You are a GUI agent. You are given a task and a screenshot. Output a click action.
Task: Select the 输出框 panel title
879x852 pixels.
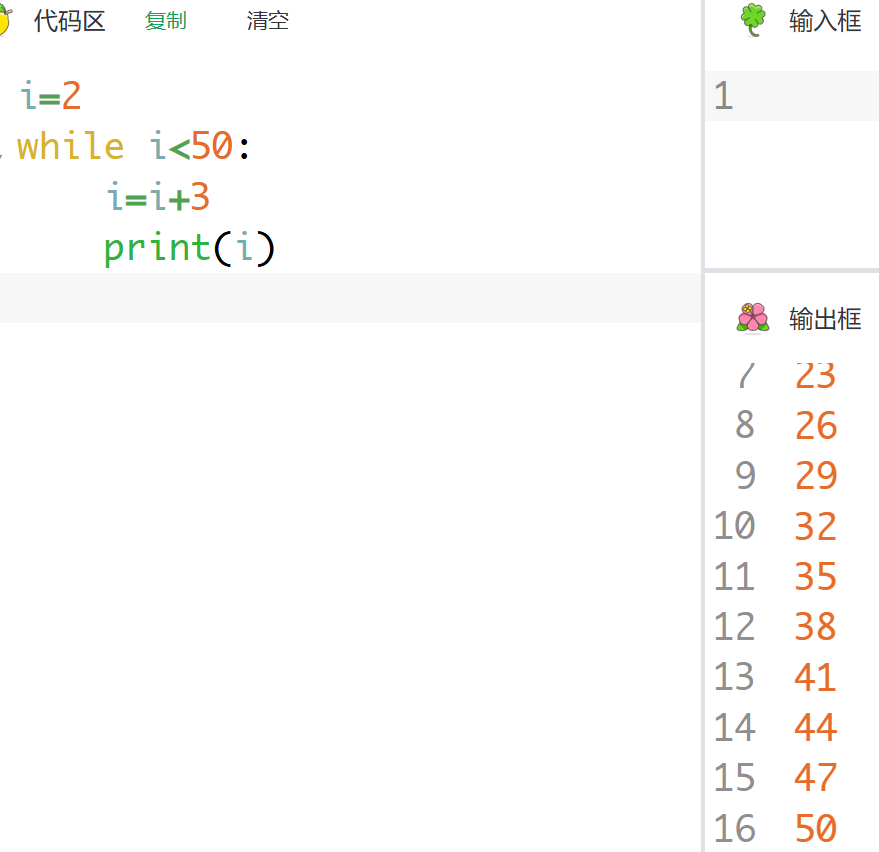pos(825,319)
